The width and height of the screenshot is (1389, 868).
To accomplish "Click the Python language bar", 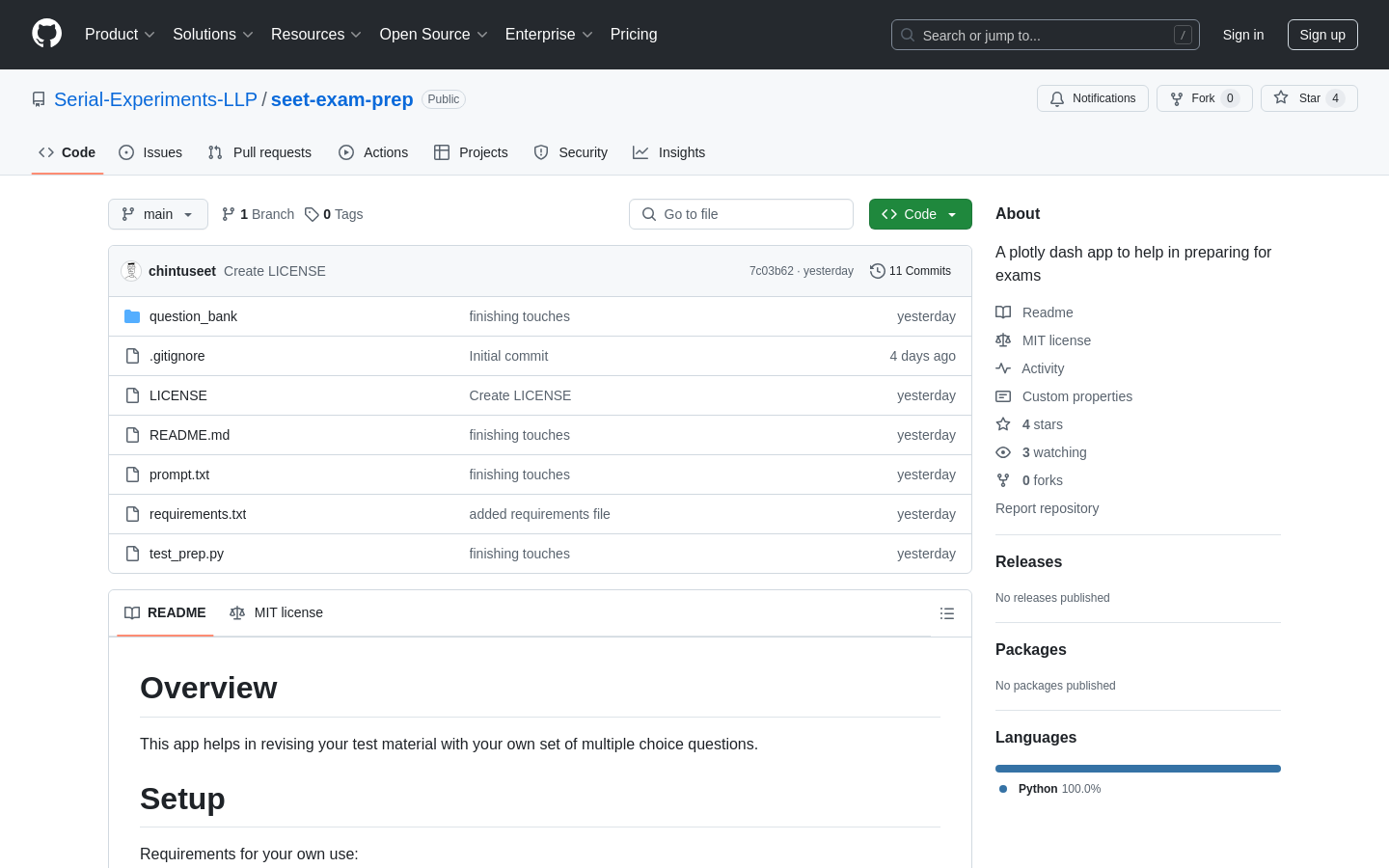I will (1138, 769).
